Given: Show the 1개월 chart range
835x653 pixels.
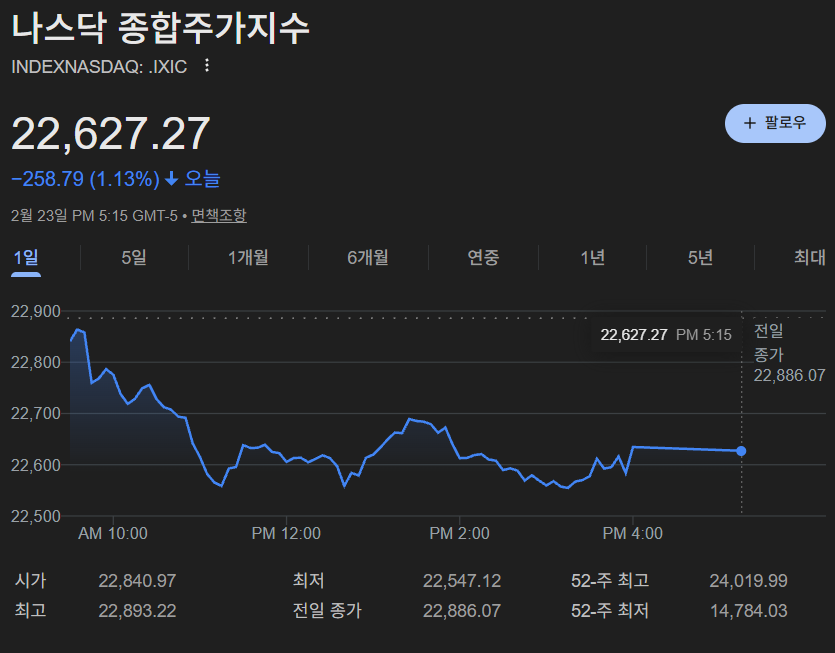Looking at the screenshot, I should [248, 257].
